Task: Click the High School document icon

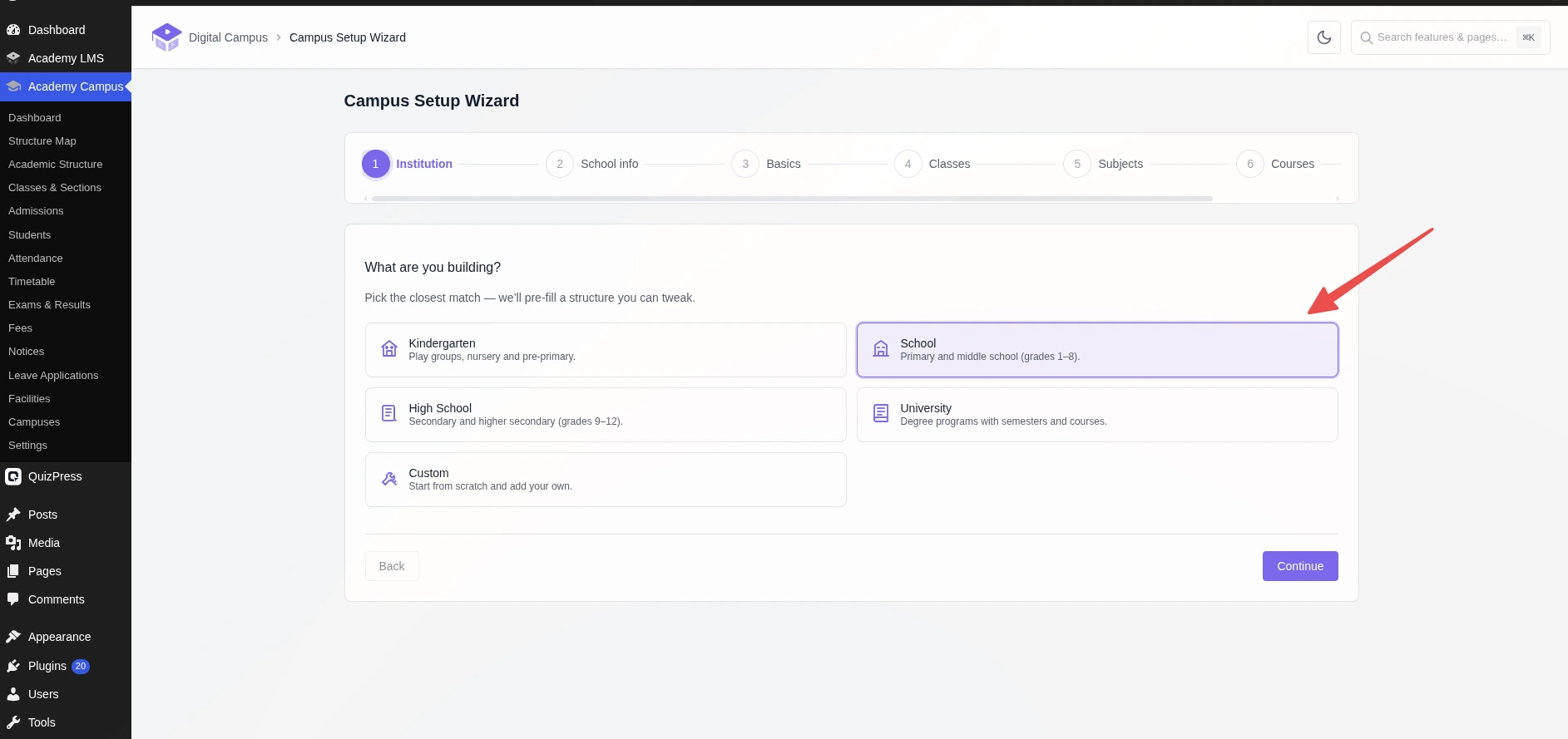Action: [x=388, y=414]
